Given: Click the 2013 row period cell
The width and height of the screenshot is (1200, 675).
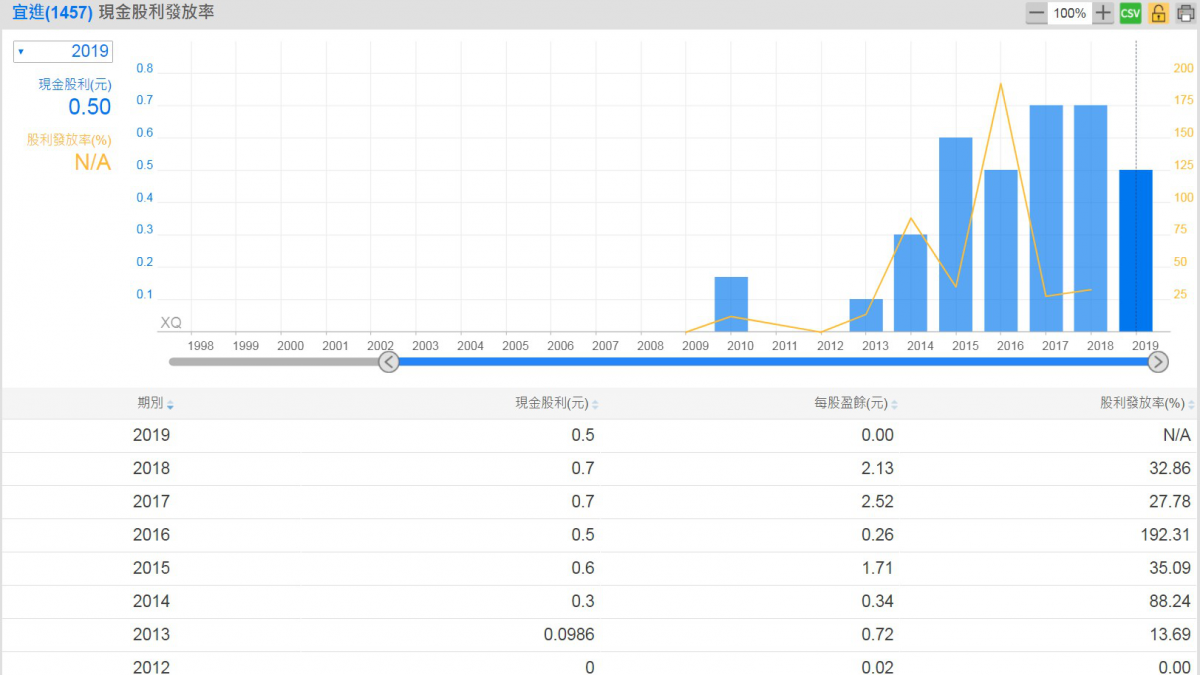Looking at the screenshot, I should (151, 634).
